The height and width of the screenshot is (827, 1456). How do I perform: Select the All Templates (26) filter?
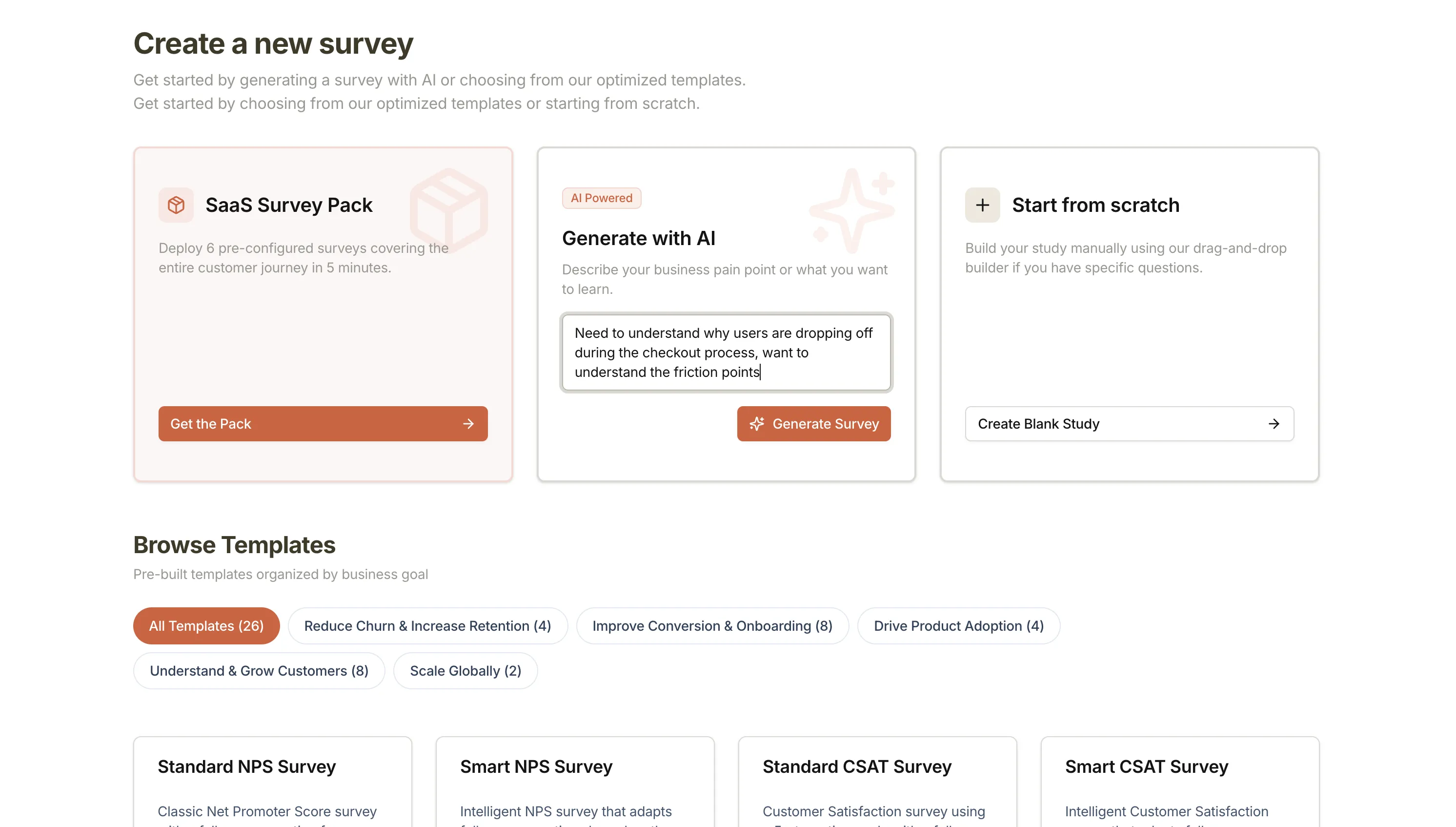(206, 625)
